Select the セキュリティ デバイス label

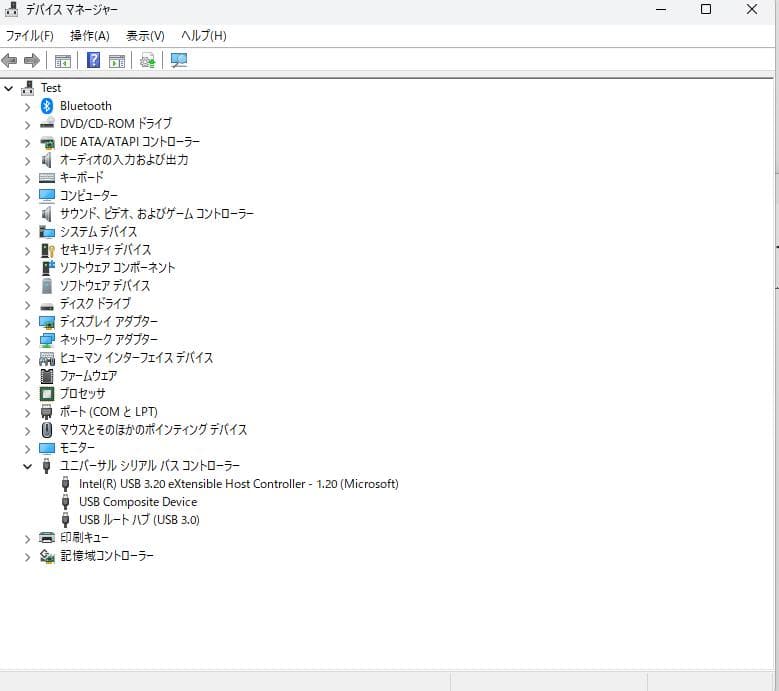coord(105,250)
